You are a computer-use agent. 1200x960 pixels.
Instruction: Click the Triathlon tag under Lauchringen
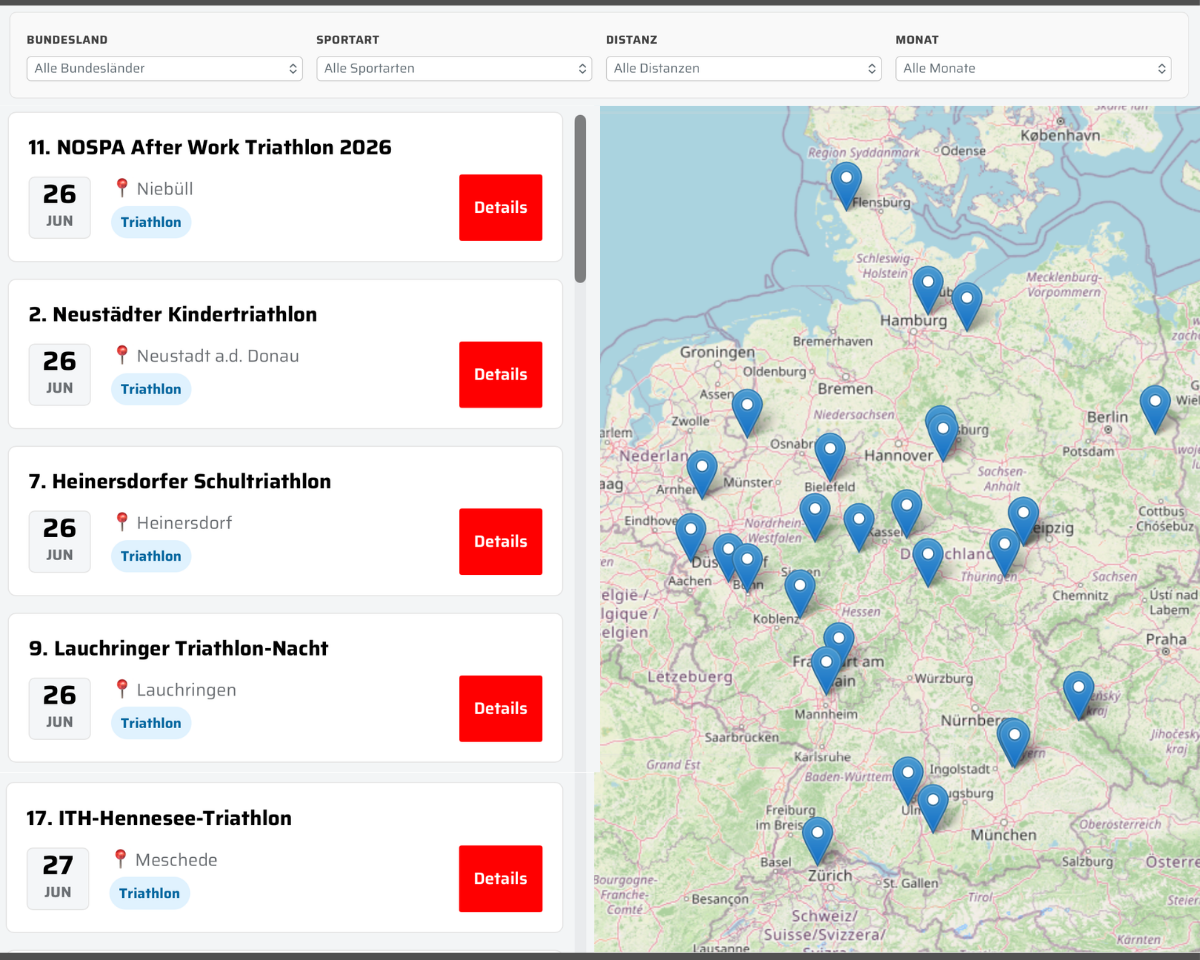151,723
